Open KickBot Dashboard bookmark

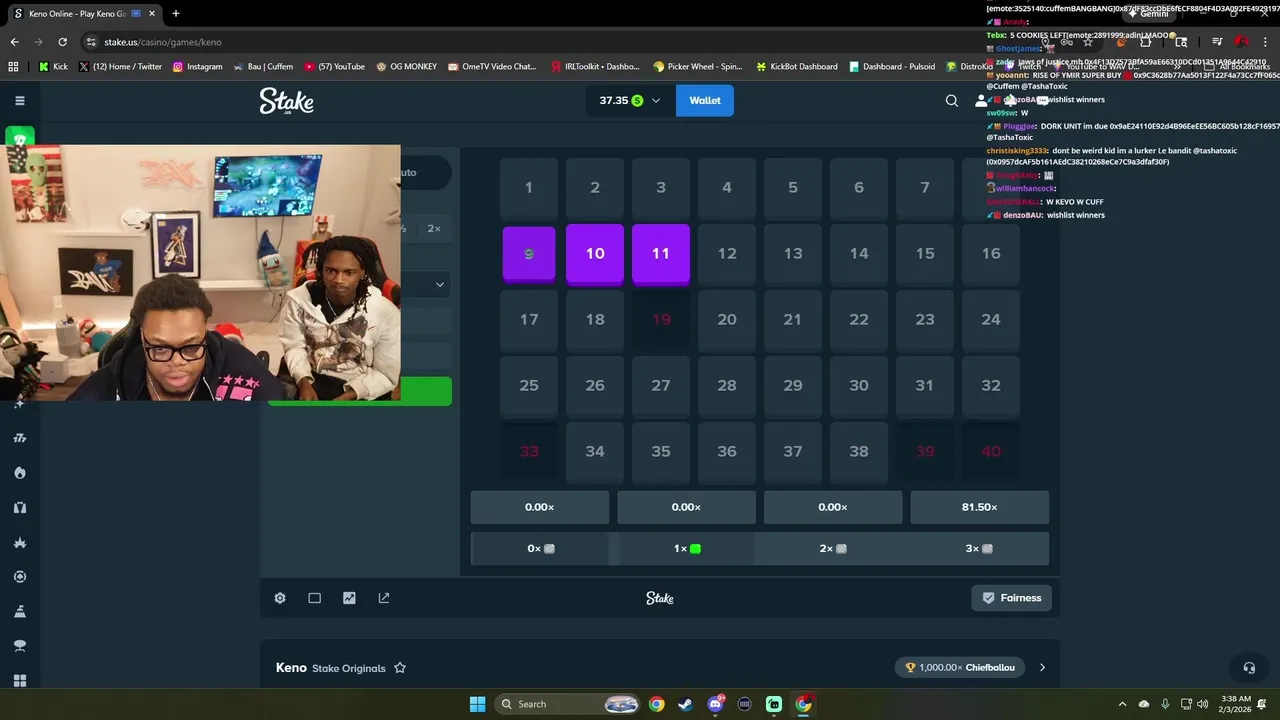click(796, 67)
